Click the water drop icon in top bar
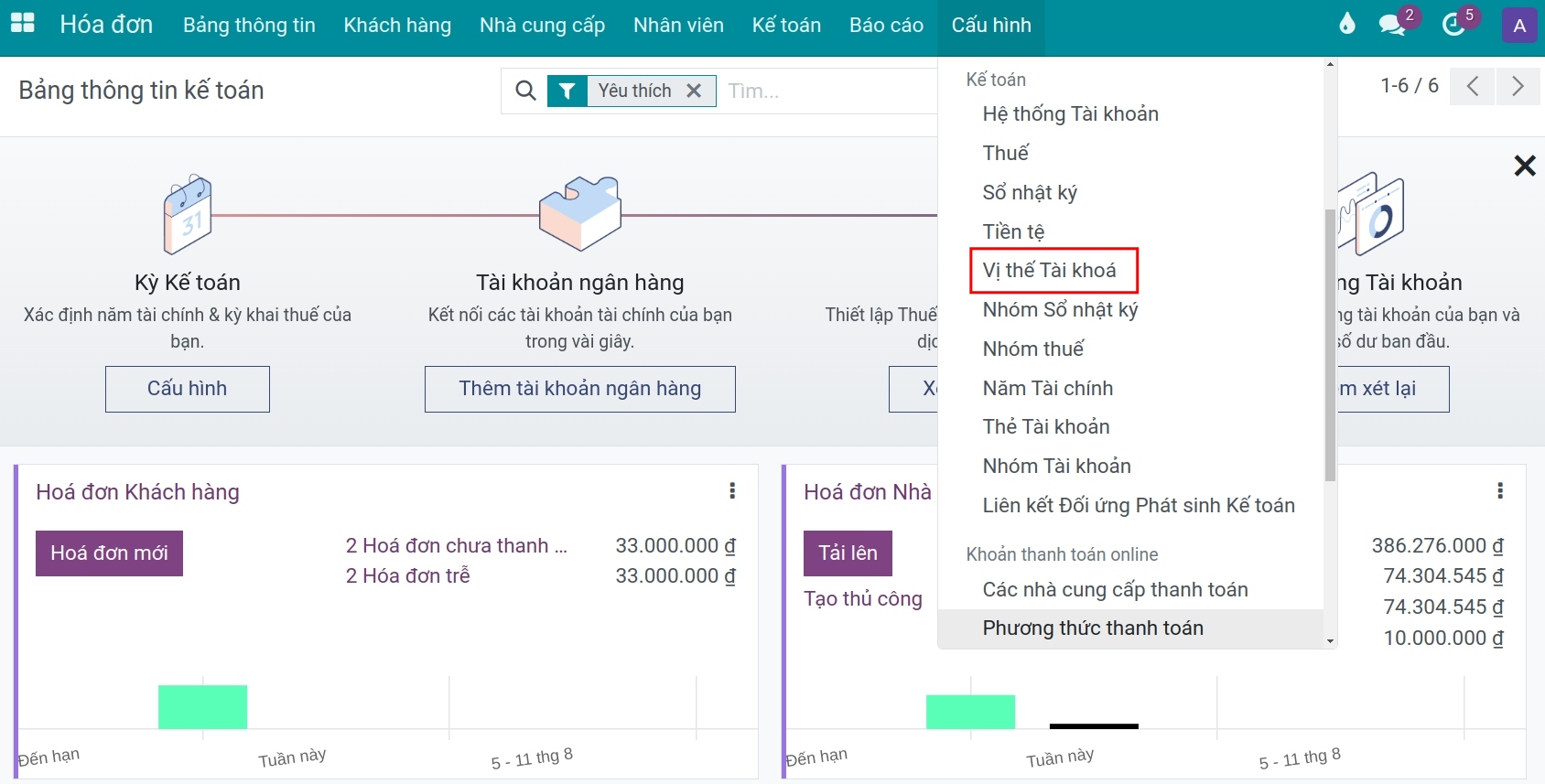The height and width of the screenshot is (784, 1545). pos(1346,25)
